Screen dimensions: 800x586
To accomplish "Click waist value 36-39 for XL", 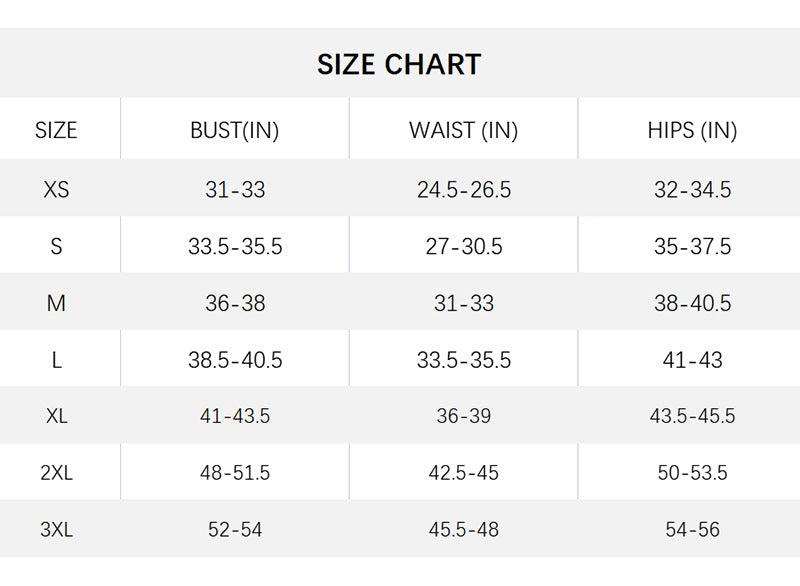I will pos(463,416).
